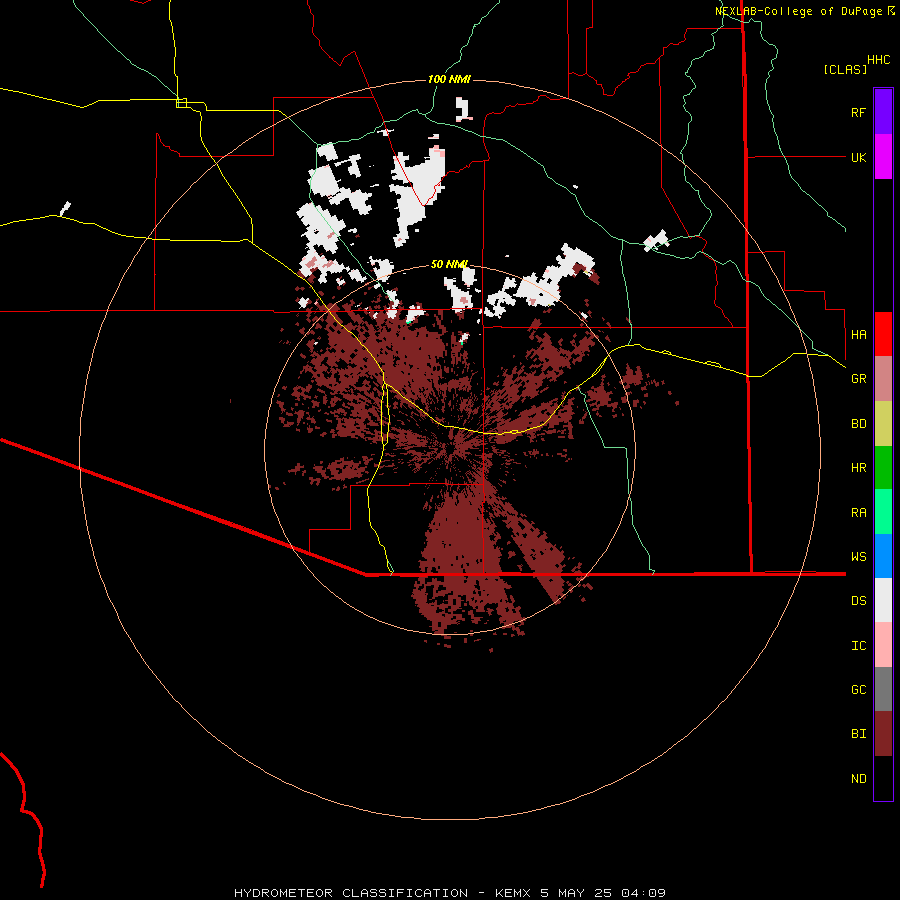The image size is (900, 900).
Task: Click the HA legend label
Action: [858, 335]
